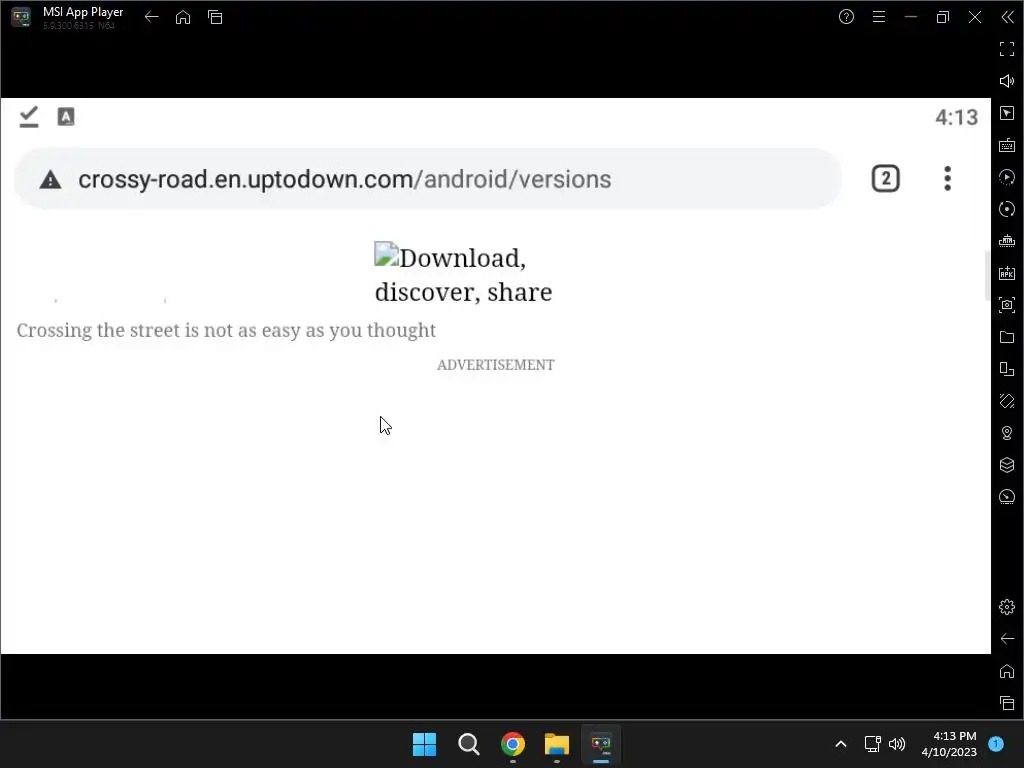Click the A keyboard notification icon
This screenshot has height=768, width=1024.
point(66,117)
